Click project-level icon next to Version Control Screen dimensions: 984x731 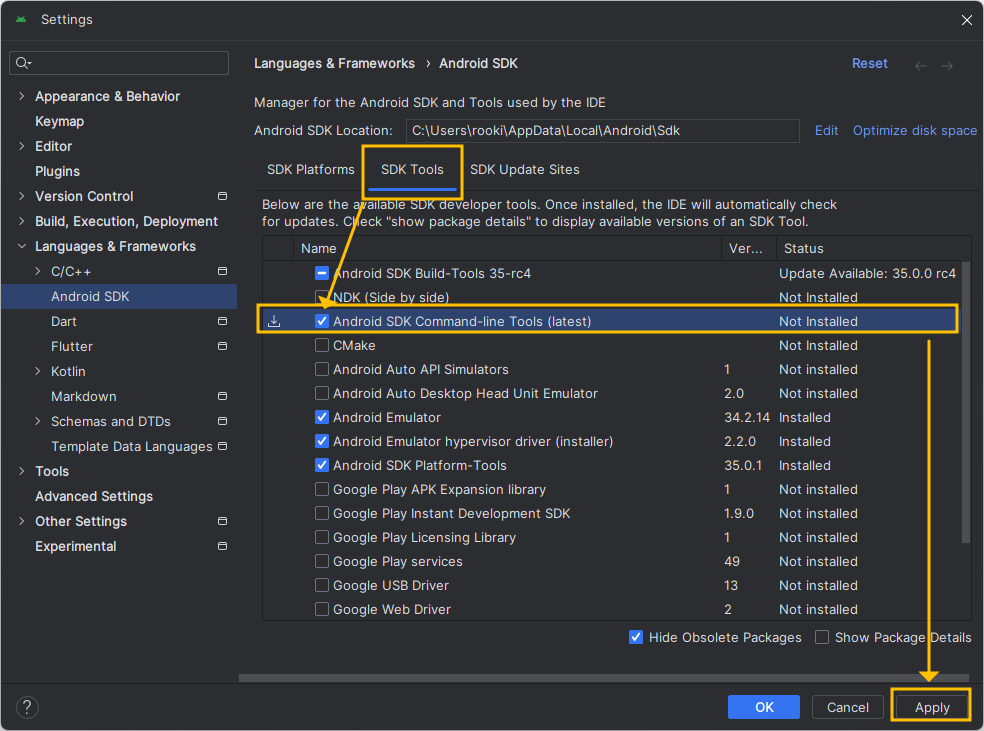click(222, 196)
